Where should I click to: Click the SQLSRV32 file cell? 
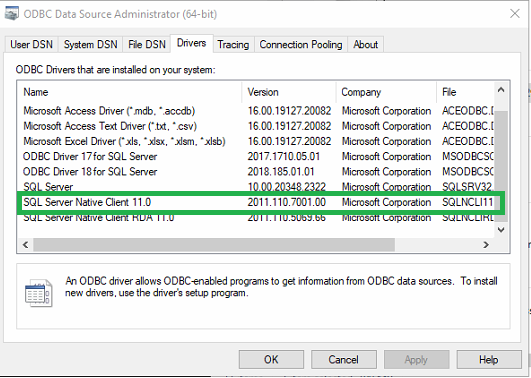click(467, 187)
